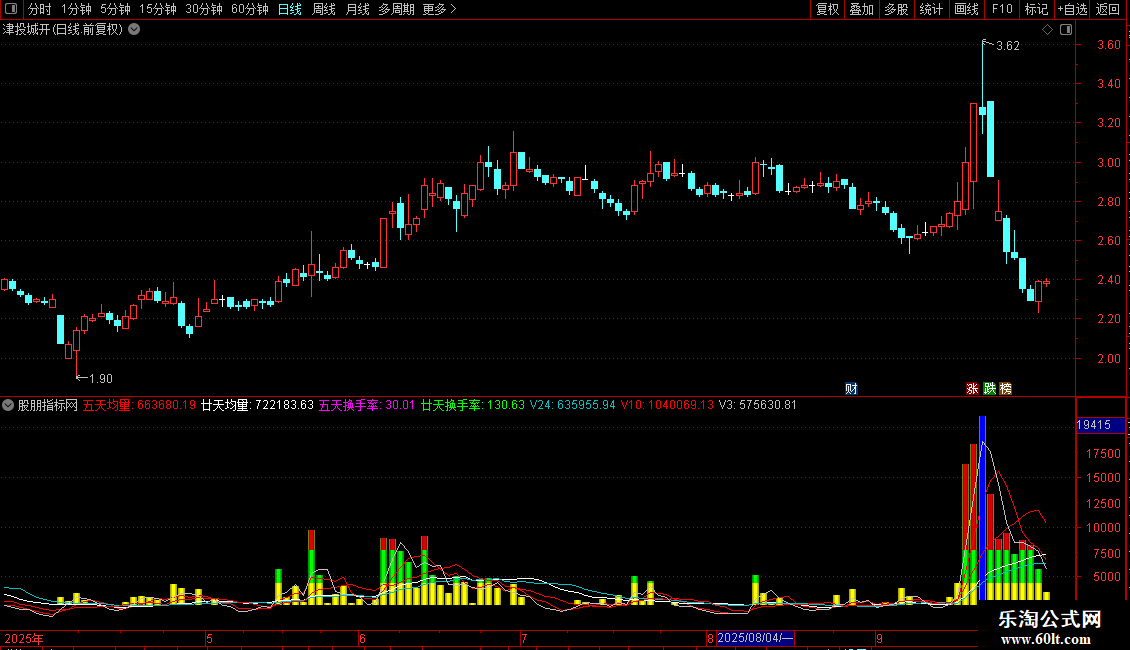Toggle the side panel icon near price axis

click(x=1066, y=30)
